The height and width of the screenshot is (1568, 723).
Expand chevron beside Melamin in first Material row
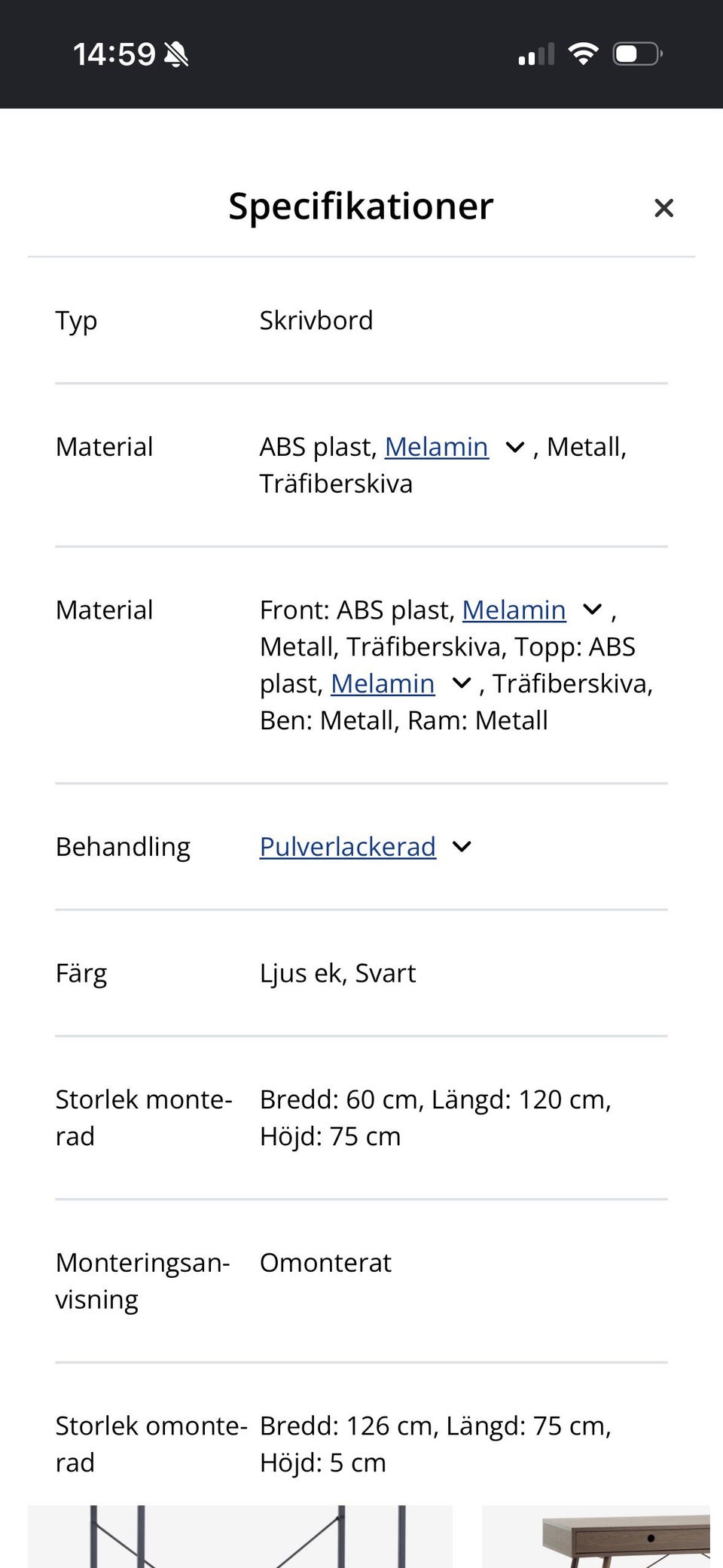pos(515,448)
